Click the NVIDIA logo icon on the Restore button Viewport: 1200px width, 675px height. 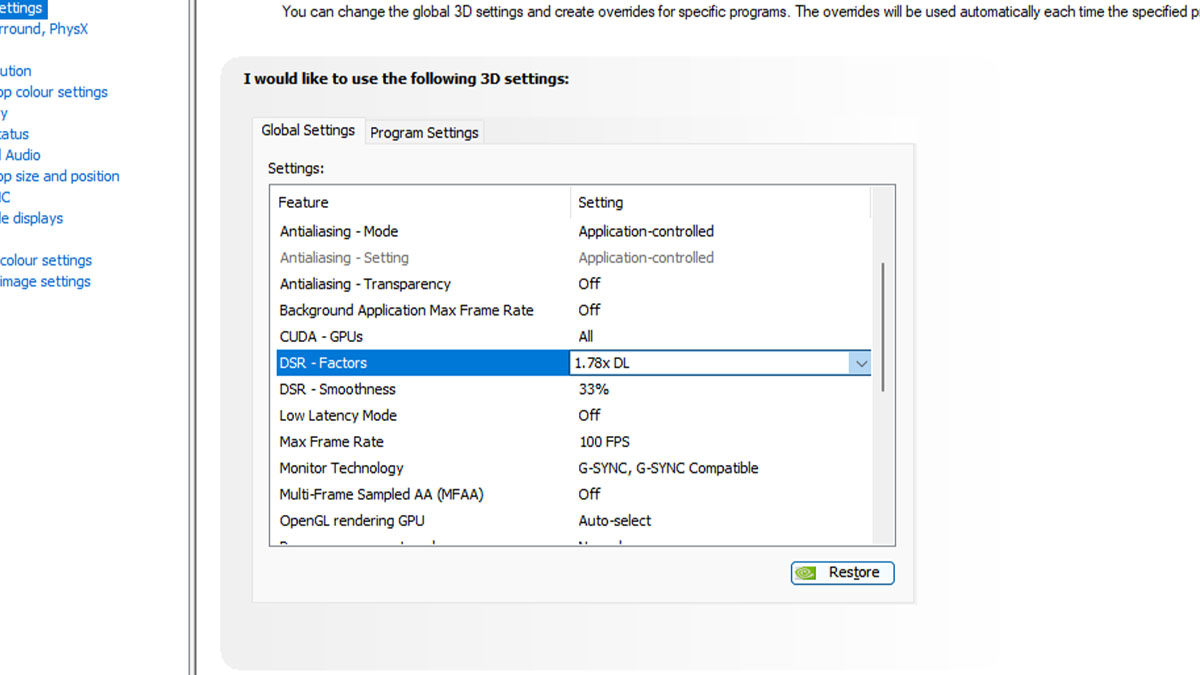click(x=806, y=572)
